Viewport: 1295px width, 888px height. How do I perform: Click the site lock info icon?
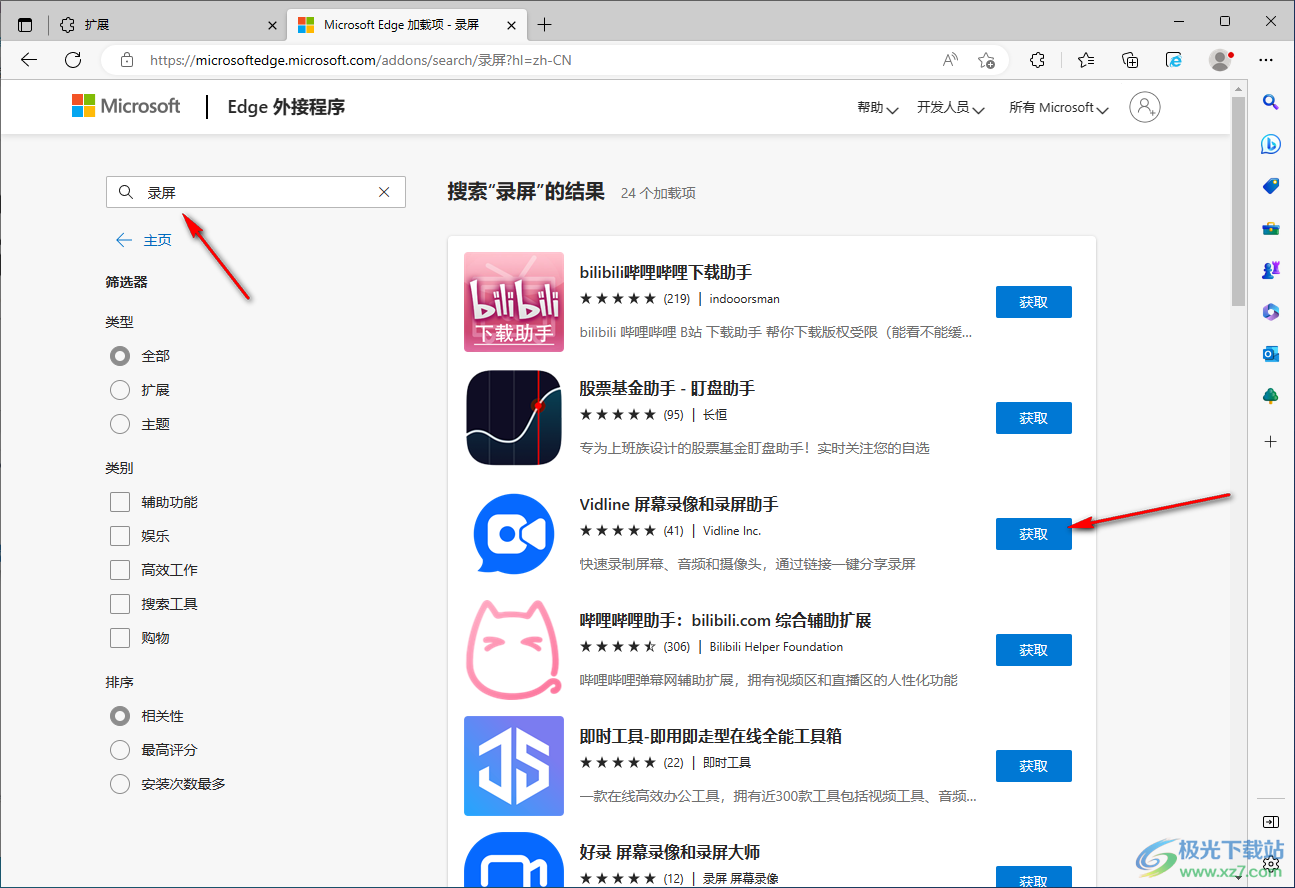[127, 60]
